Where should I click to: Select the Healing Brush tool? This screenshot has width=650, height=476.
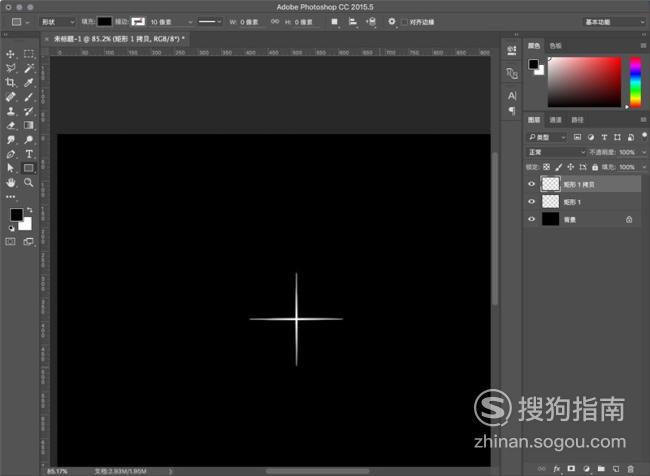(10, 97)
